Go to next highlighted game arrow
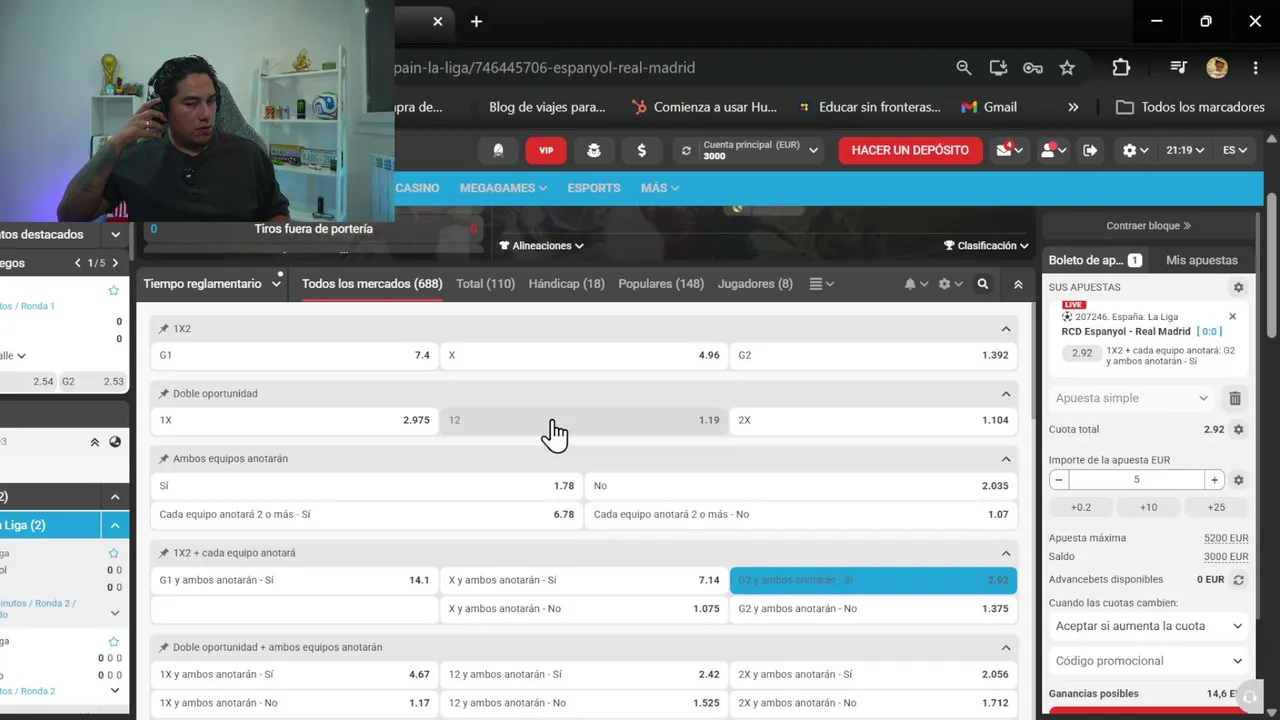The image size is (1280, 720). coord(115,263)
